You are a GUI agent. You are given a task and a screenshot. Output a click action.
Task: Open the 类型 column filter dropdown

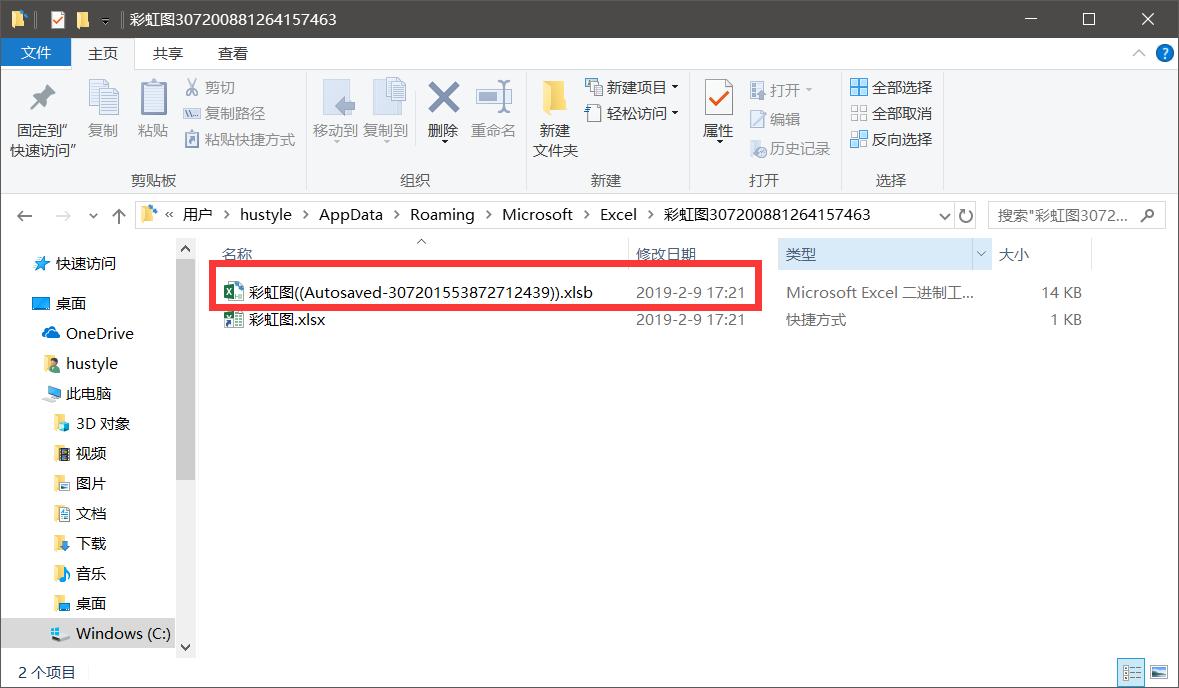coord(981,254)
